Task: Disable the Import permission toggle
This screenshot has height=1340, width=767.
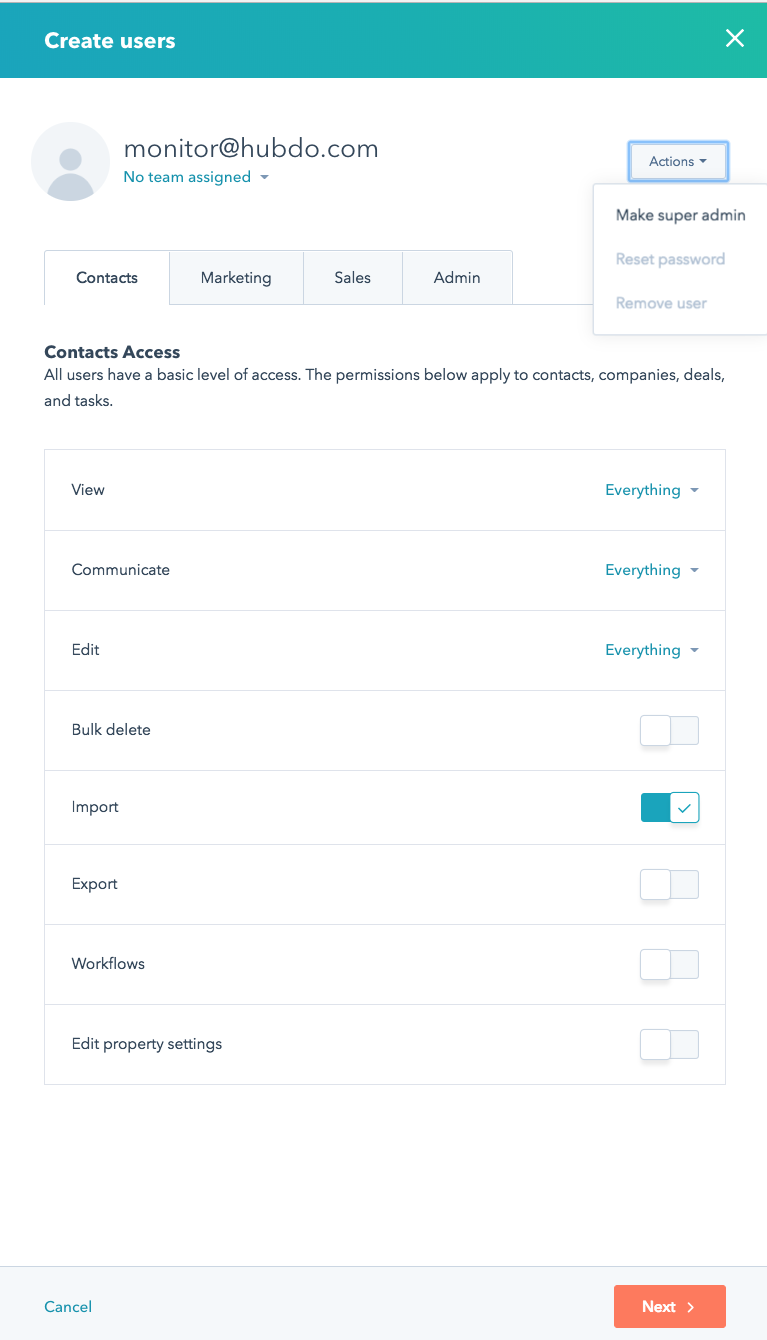Action: (670, 808)
